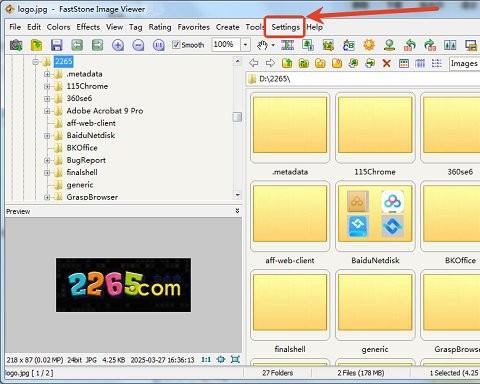Go to the next image with the green right-arrow icon
The width and height of the screenshot is (480, 384).
[97, 45]
